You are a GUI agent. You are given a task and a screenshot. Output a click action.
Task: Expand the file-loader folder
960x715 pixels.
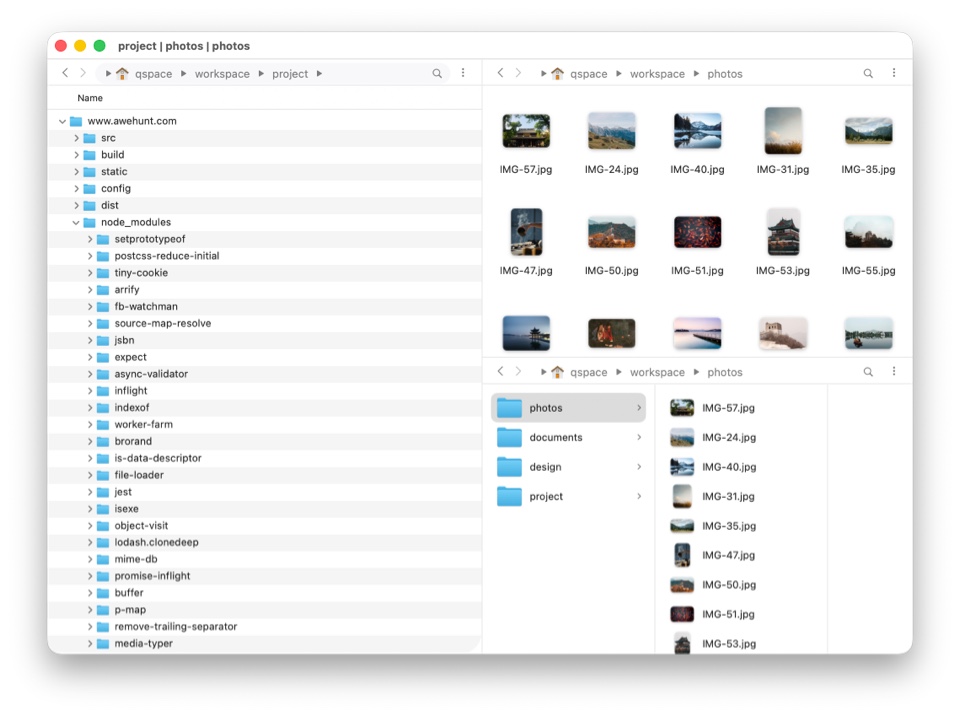pos(90,475)
